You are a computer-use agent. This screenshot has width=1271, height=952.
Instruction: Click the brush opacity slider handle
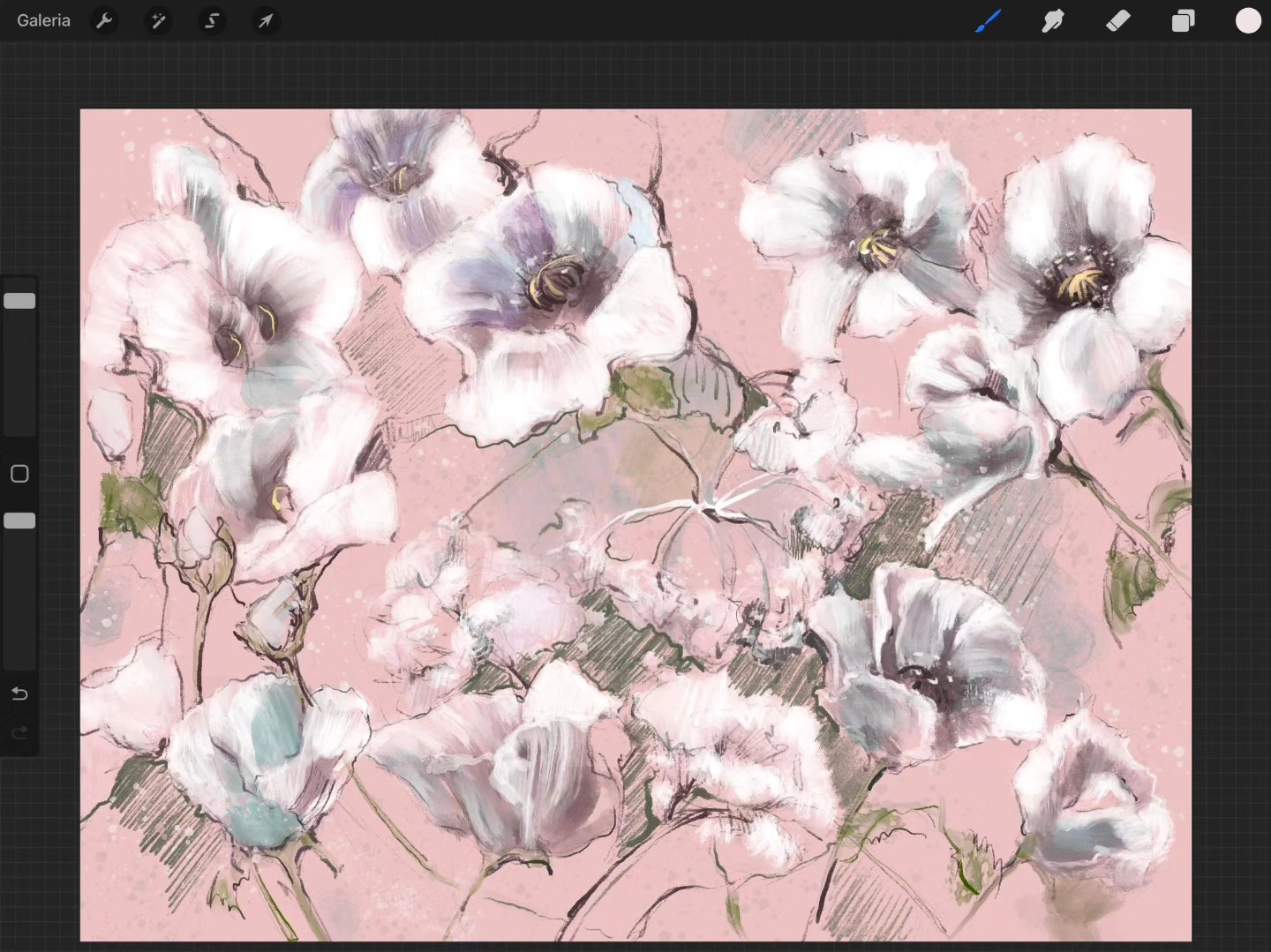pyautogui.click(x=19, y=521)
